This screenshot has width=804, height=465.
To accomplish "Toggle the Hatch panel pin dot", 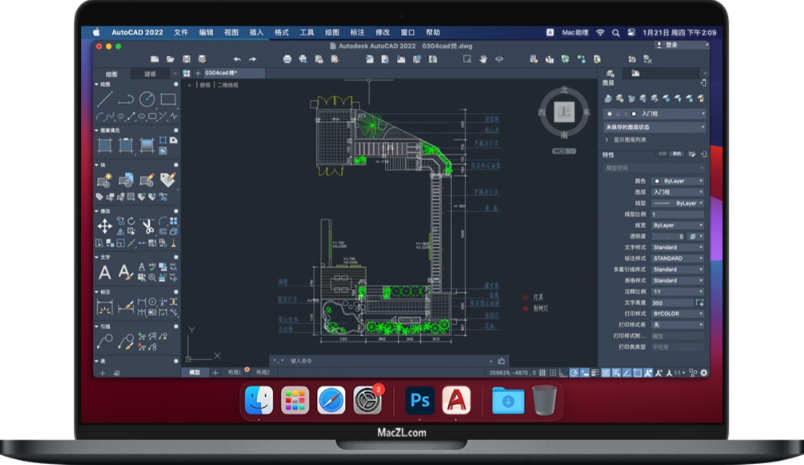I will coord(176,130).
